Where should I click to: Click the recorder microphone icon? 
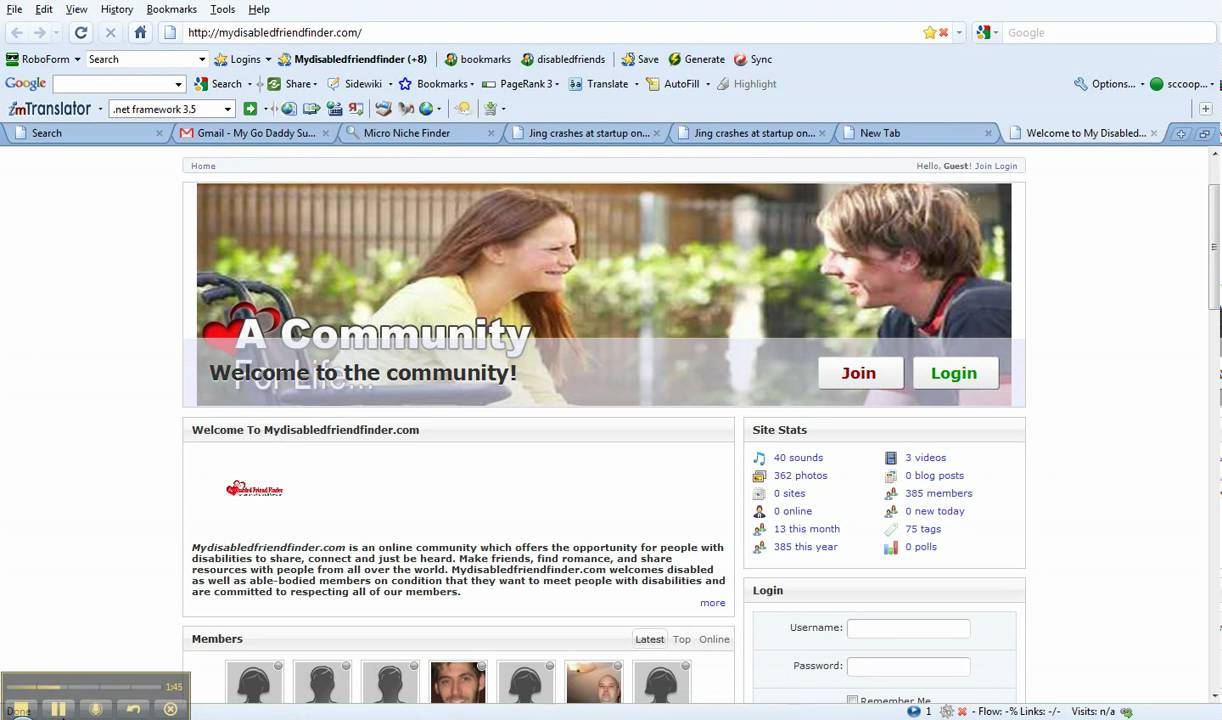tap(96, 709)
